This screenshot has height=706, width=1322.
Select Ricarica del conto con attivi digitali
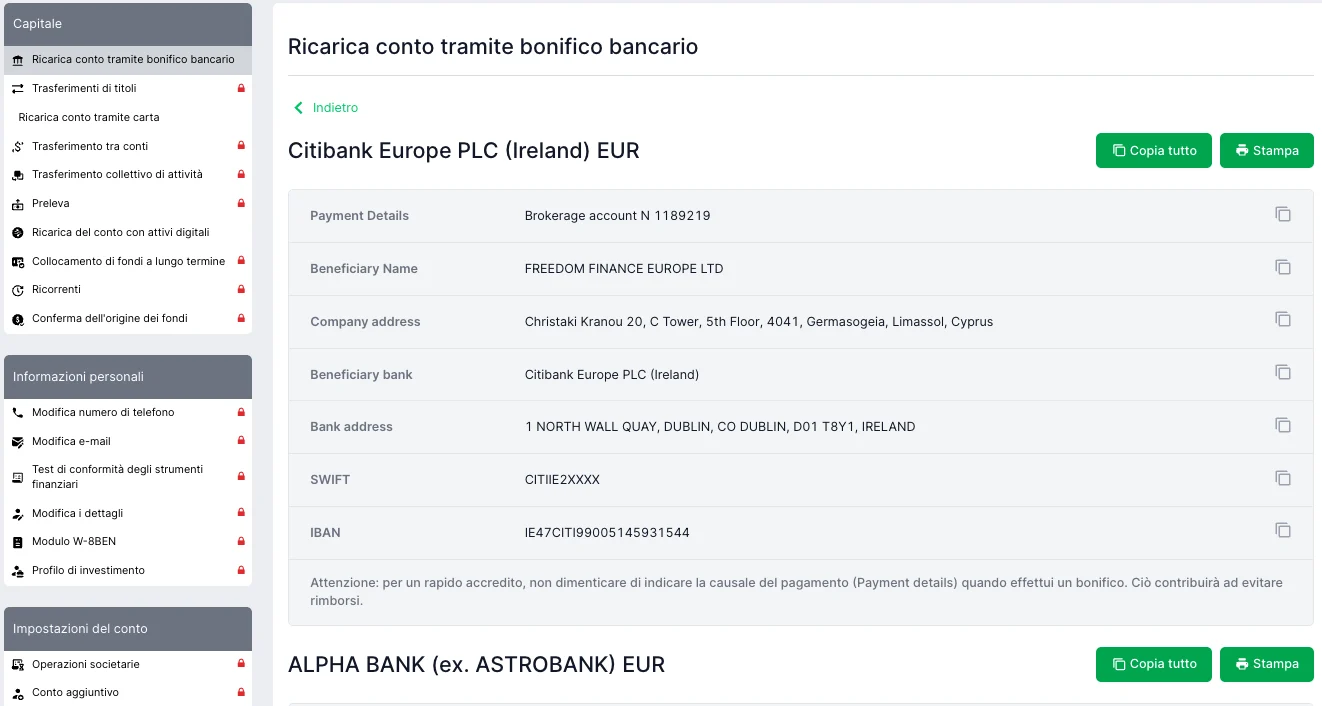[120, 232]
